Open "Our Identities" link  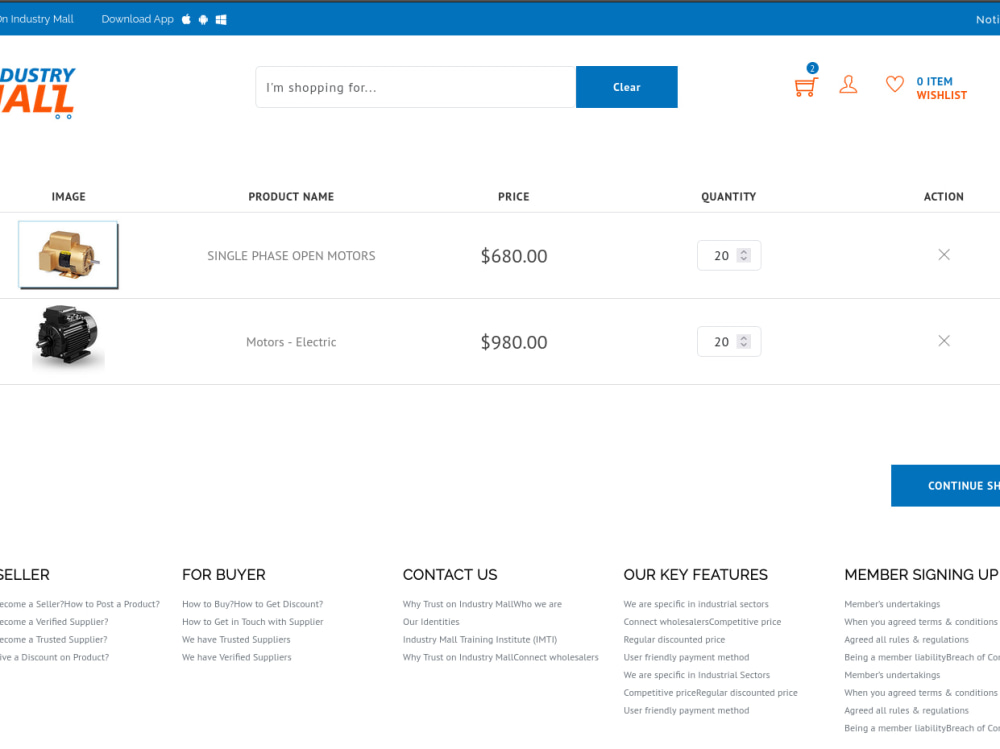(x=430, y=621)
